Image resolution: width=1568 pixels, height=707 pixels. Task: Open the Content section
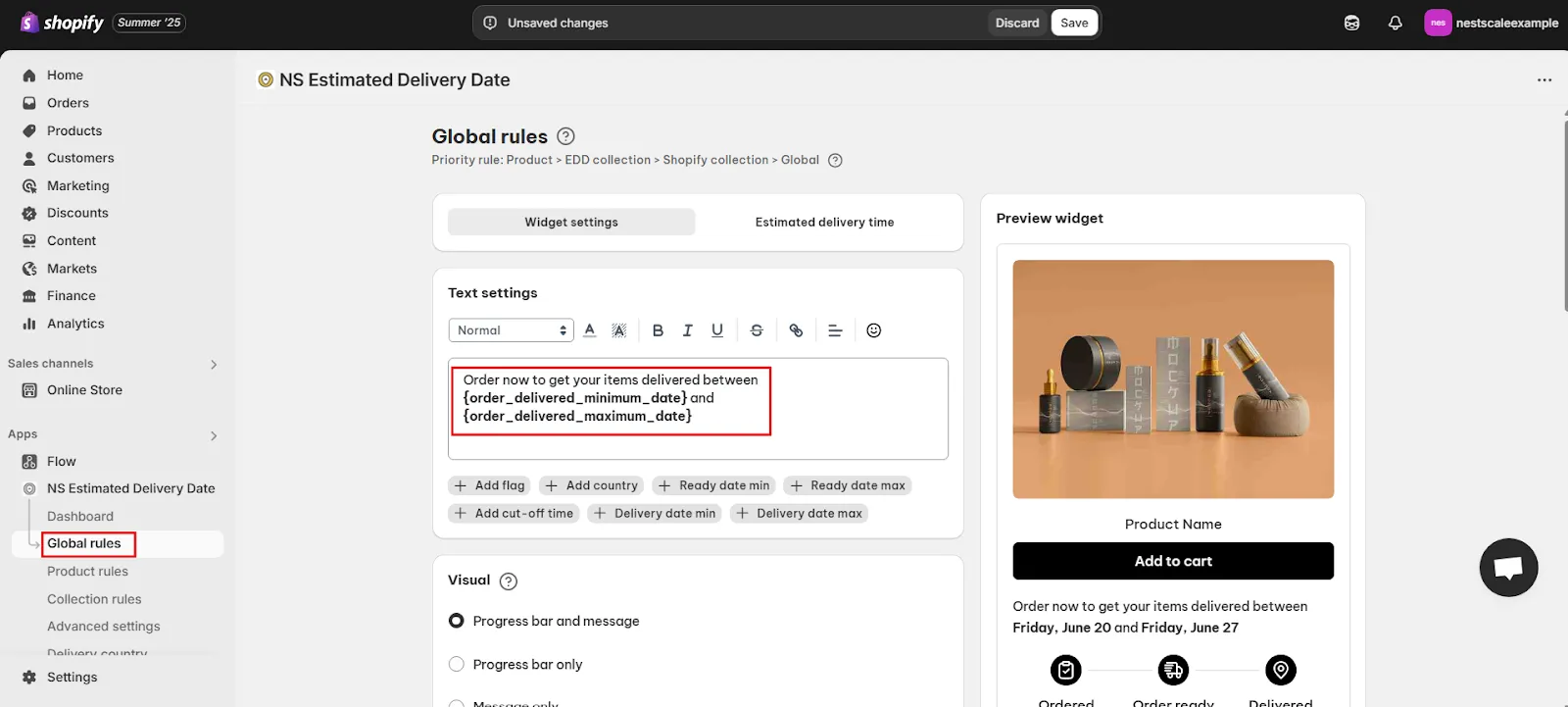72,240
